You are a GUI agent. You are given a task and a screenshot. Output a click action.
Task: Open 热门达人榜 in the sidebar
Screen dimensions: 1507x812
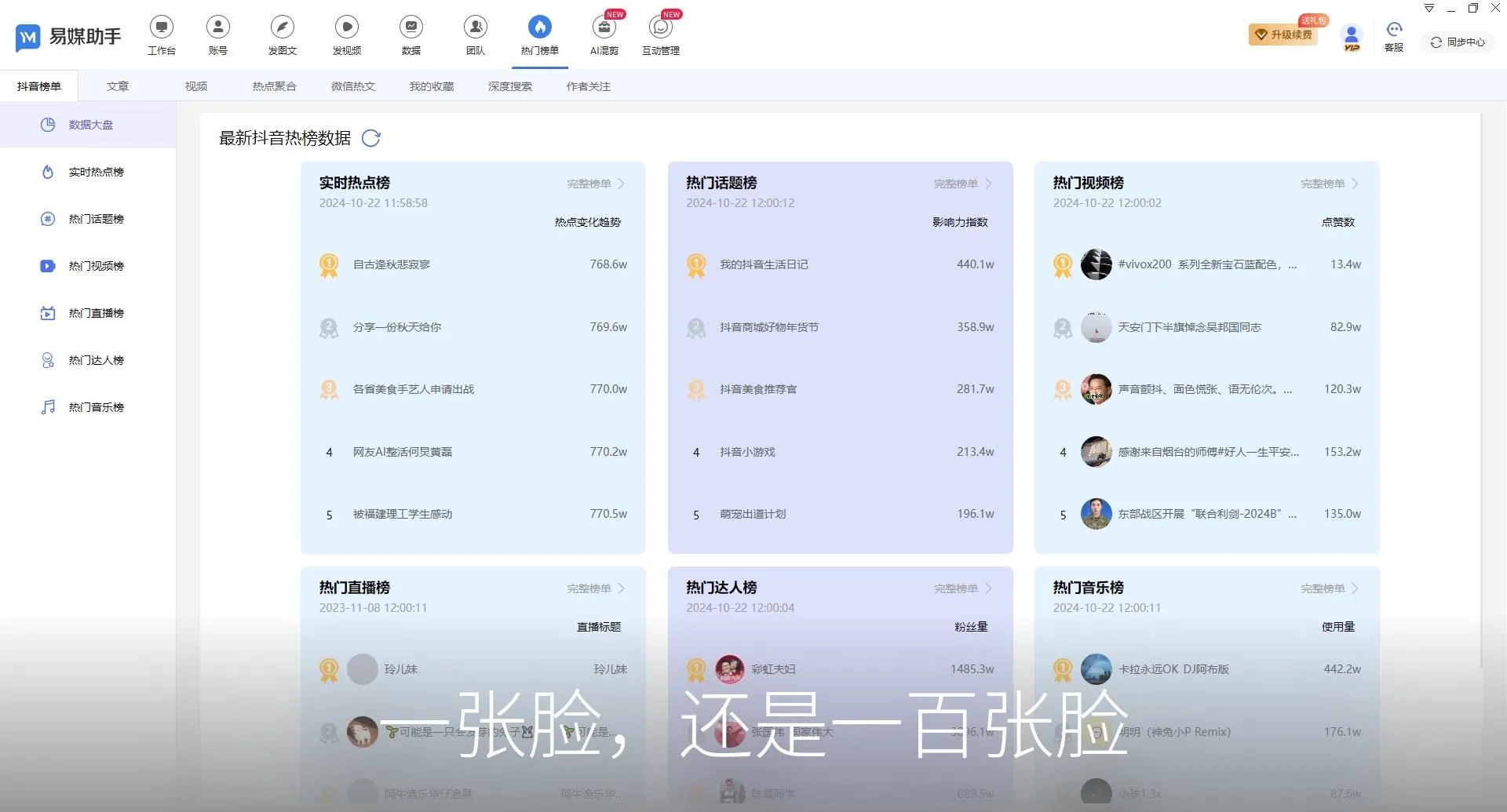[88, 360]
